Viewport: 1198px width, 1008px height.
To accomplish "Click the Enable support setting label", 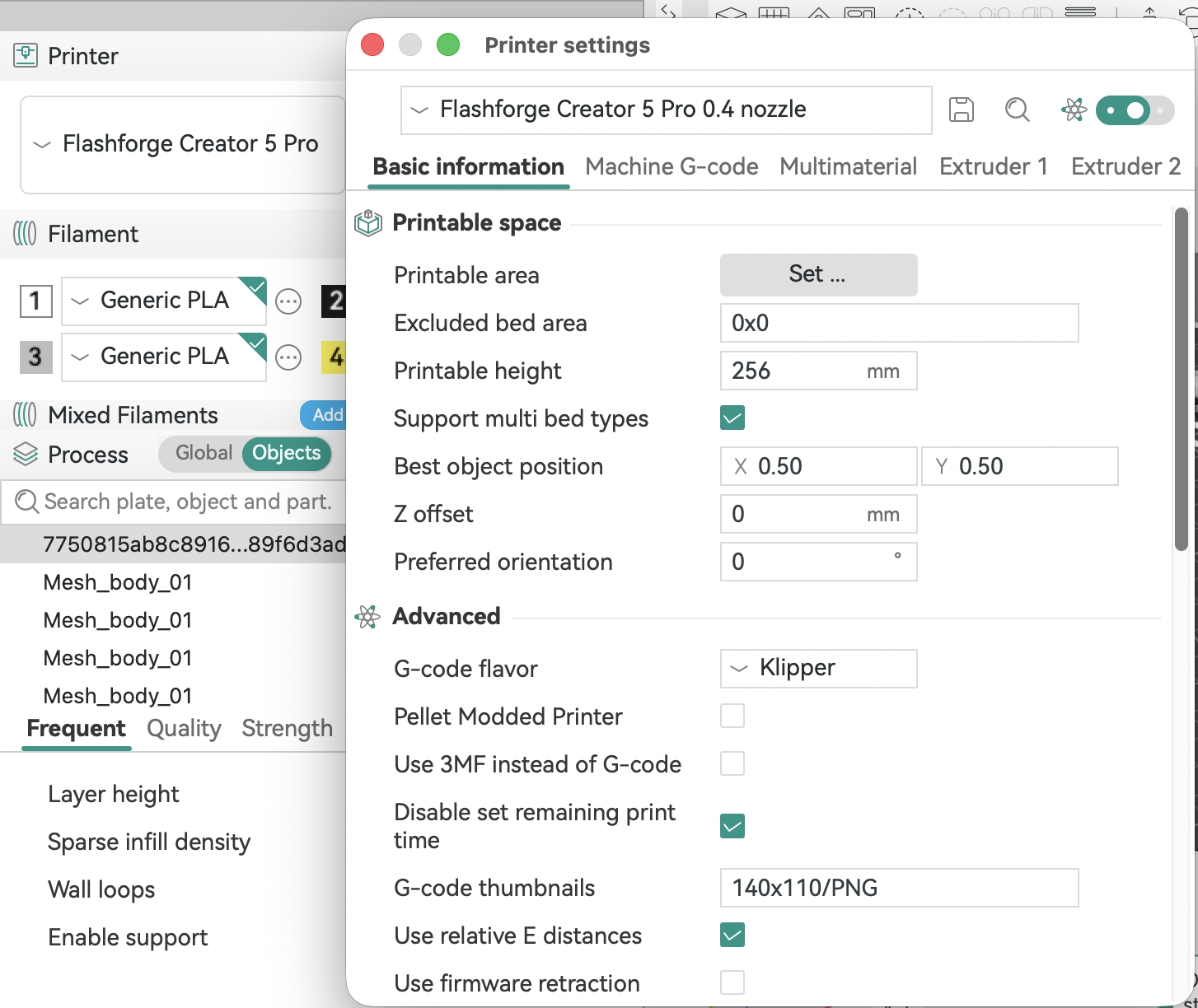I will [x=128, y=938].
